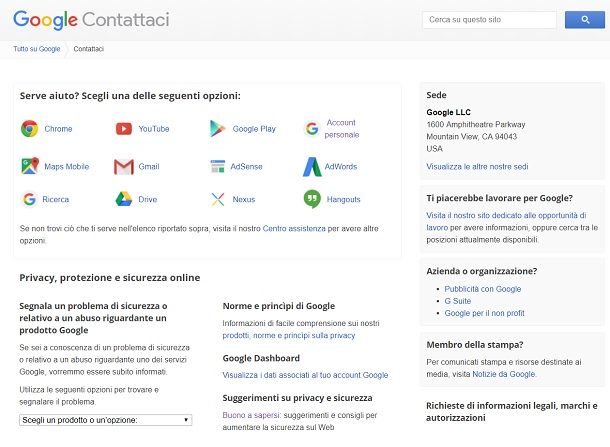Viewport: 610px width, 447px height.
Task: Click the Chrome browser icon
Action: pyautogui.click(x=30, y=129)
